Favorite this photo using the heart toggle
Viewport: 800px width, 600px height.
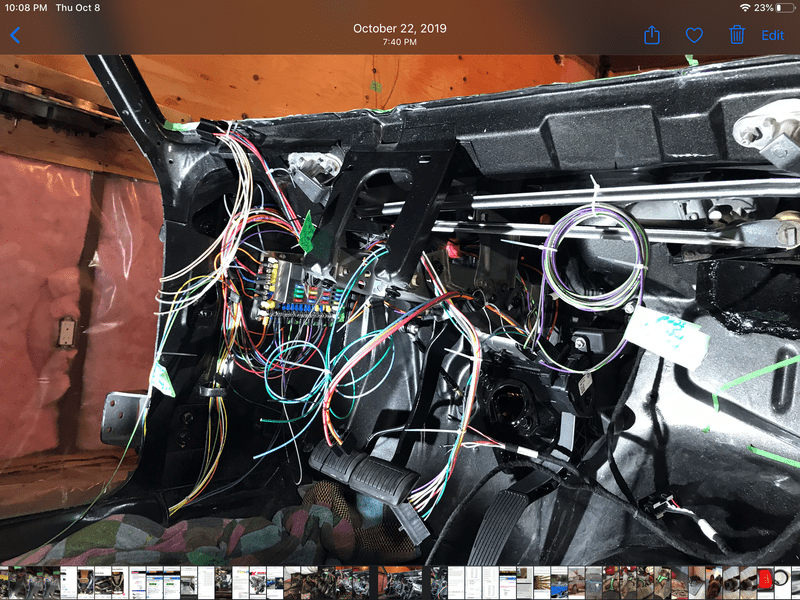(695, 35)
